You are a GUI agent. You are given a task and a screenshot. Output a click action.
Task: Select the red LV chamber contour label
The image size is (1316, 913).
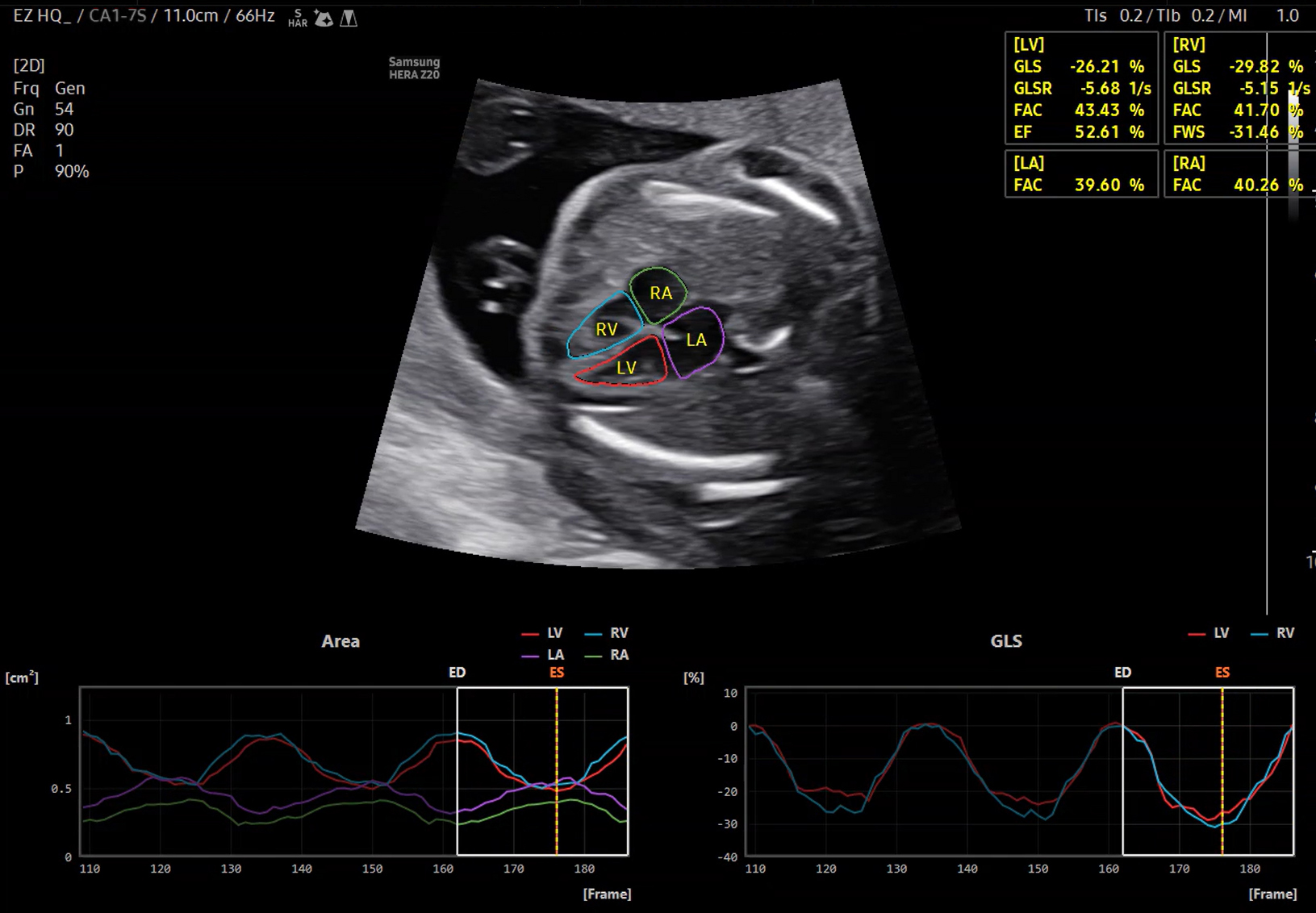point(626,368)
